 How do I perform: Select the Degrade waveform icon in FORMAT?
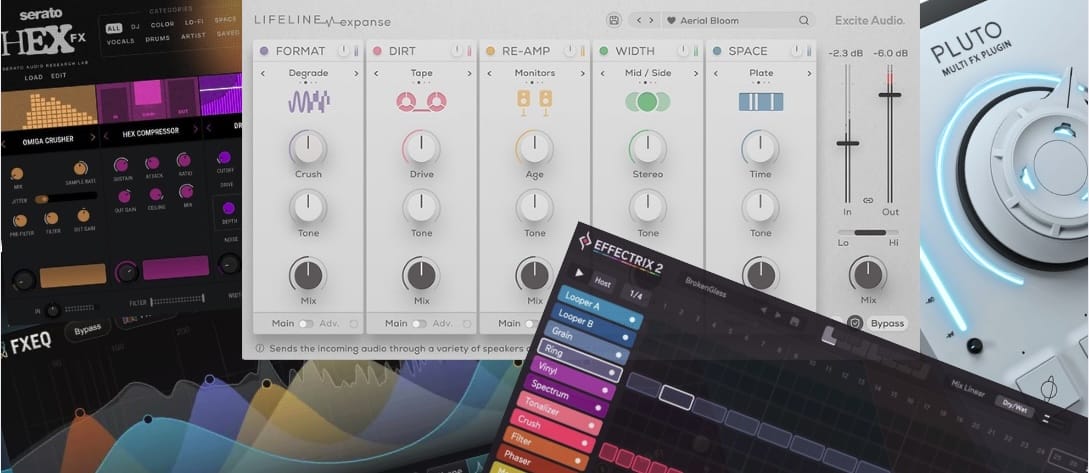[x=309, y=102]
